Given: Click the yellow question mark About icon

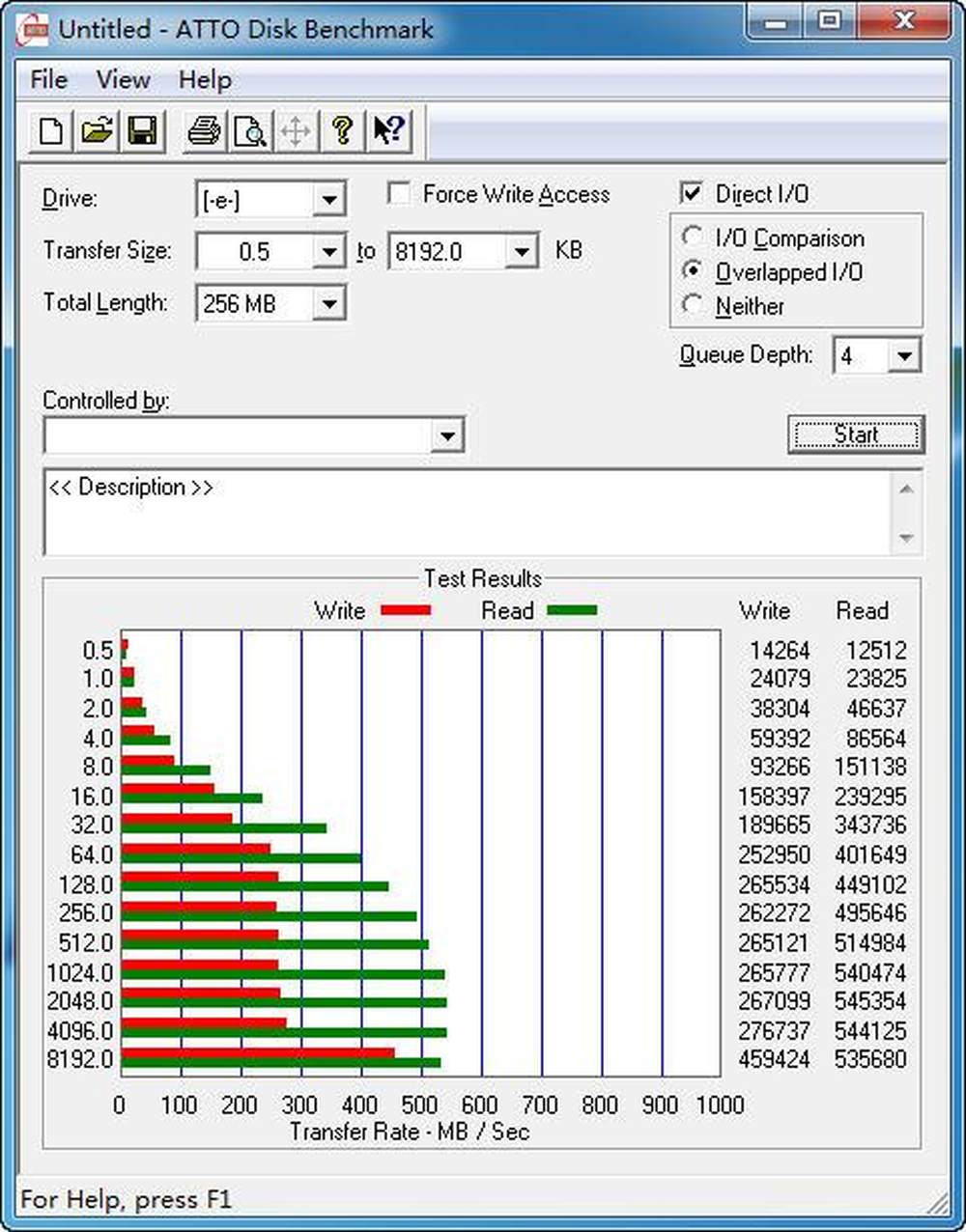Looking at the screenshot, I should pos(342,130).
